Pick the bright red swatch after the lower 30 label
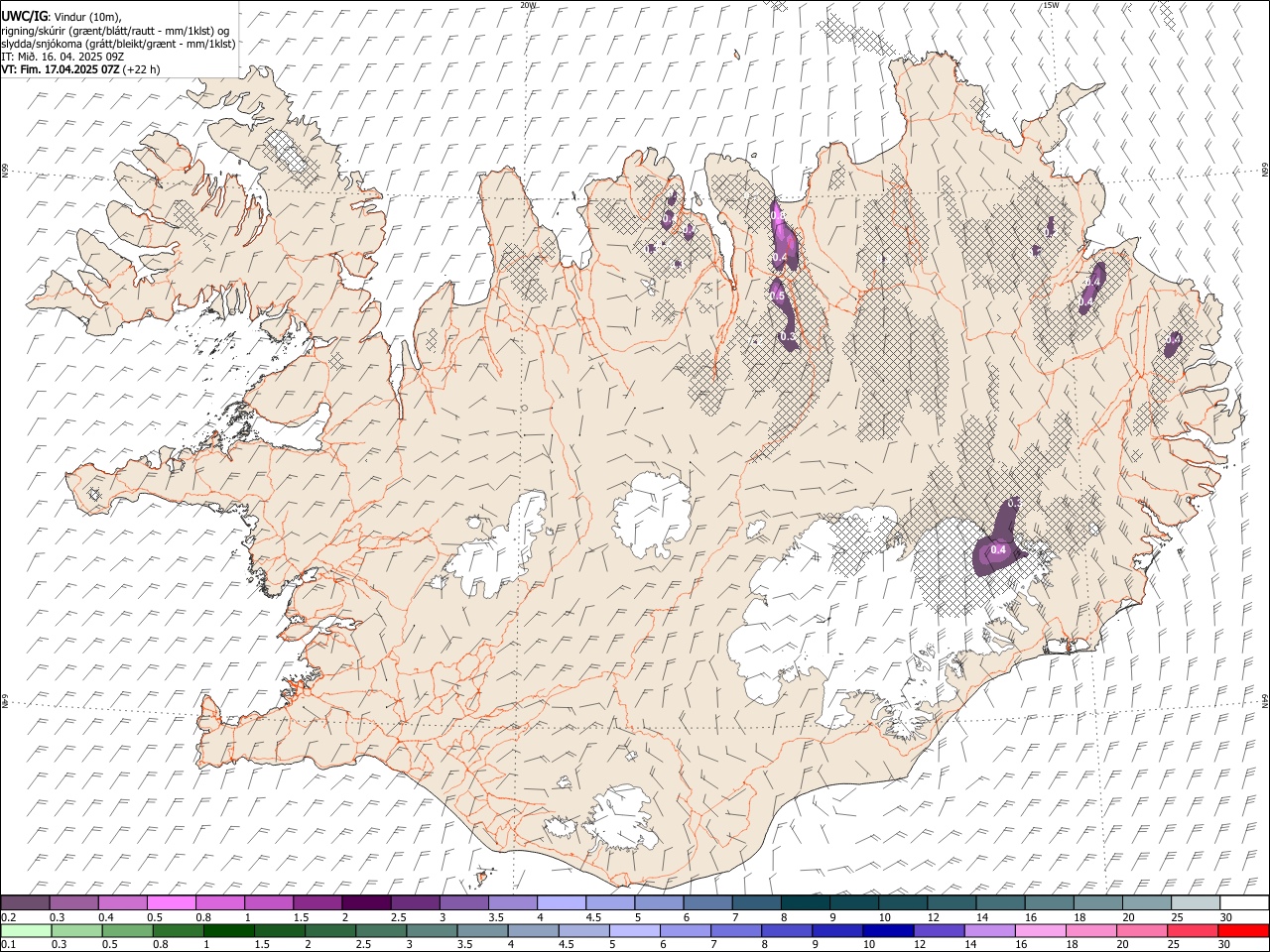 (x=1243, y=930)
